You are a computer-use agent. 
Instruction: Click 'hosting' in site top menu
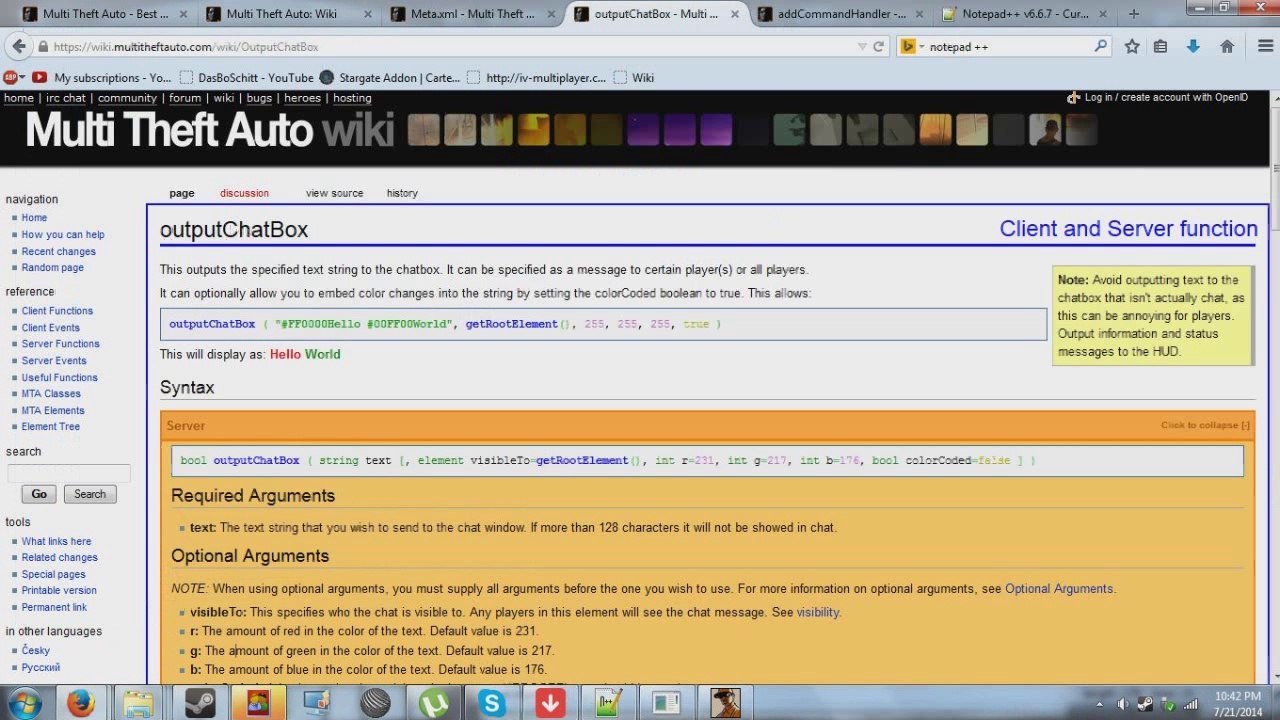[x=352, y=98]
